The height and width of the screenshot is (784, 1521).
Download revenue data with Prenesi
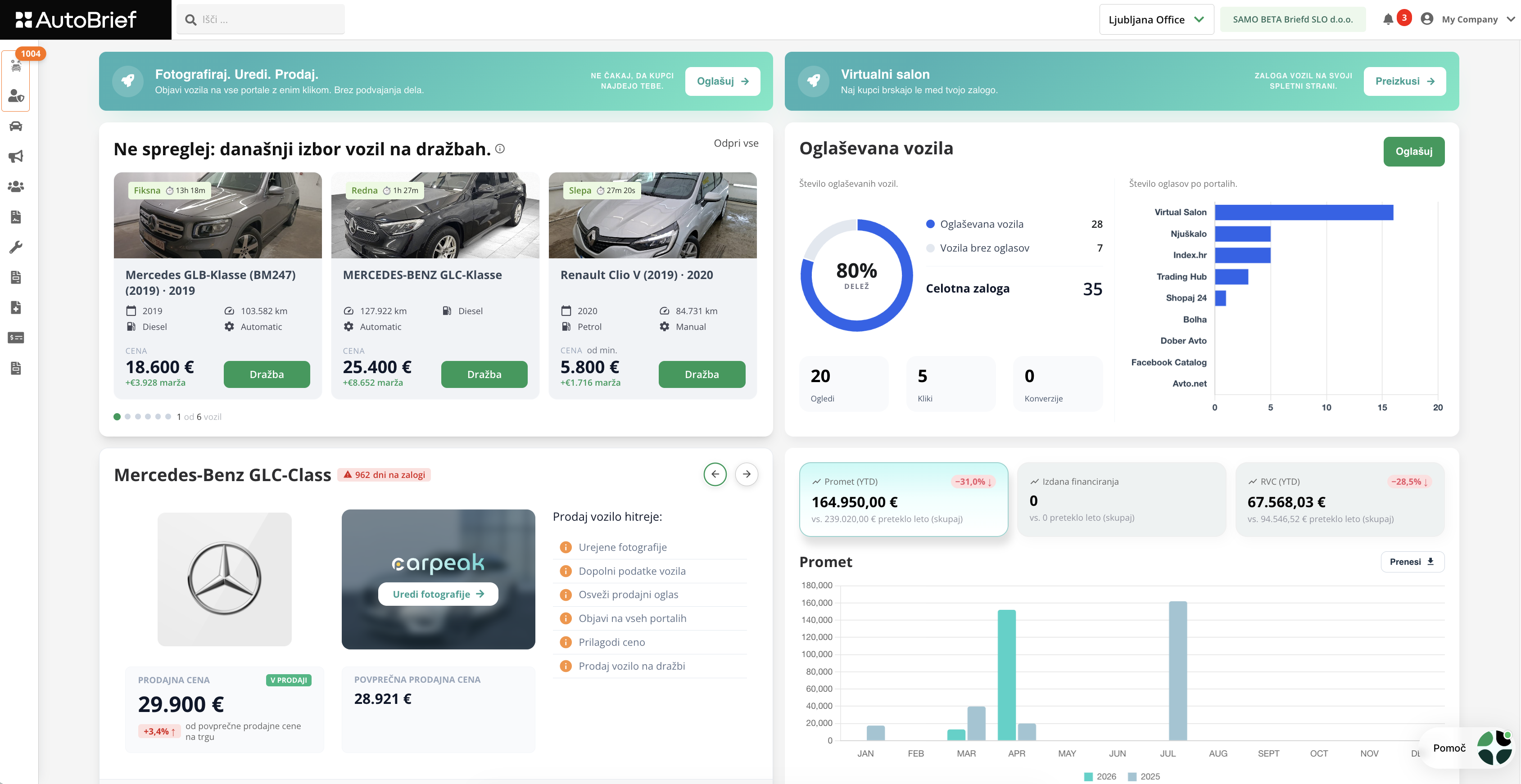[1412, 561]
